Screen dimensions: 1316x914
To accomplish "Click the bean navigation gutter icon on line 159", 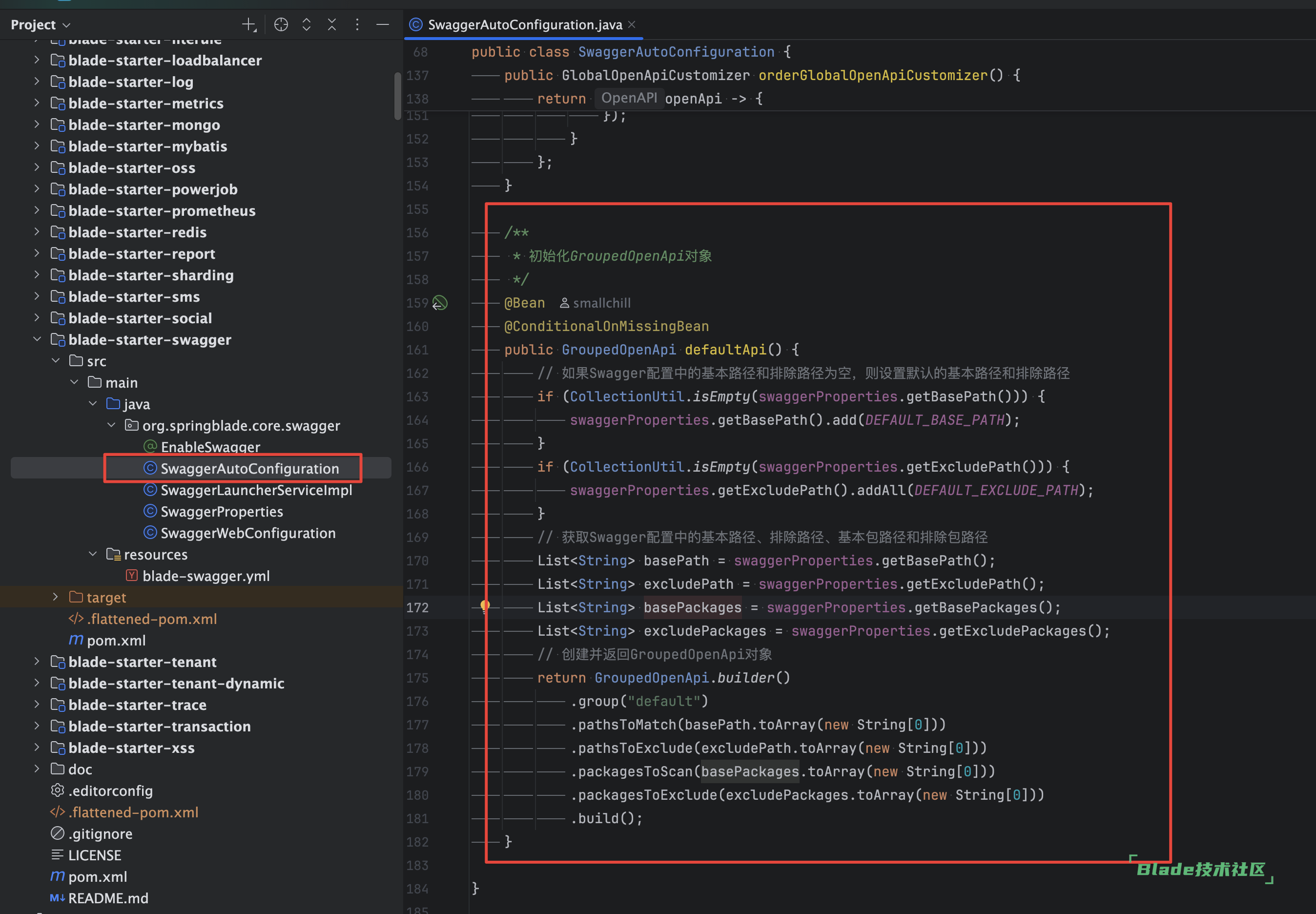I will (x=440, y=303).
